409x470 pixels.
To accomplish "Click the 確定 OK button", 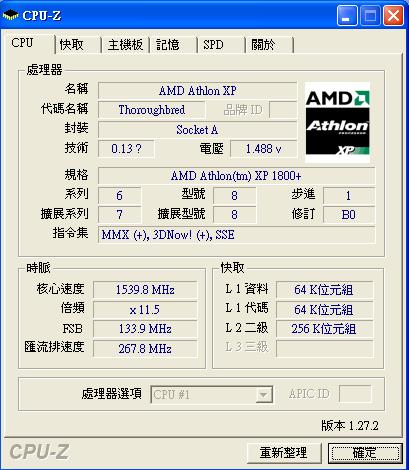I will (x=365, y=453).
